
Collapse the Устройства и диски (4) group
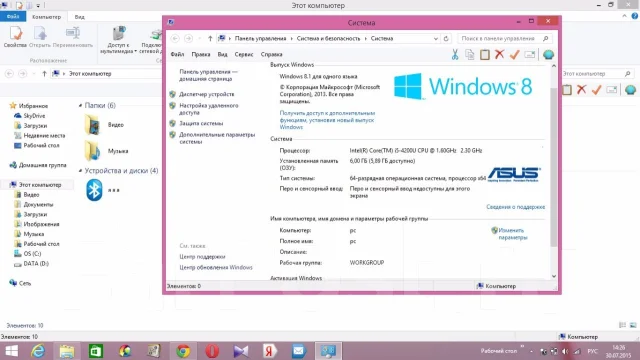[x=80, y=171]
